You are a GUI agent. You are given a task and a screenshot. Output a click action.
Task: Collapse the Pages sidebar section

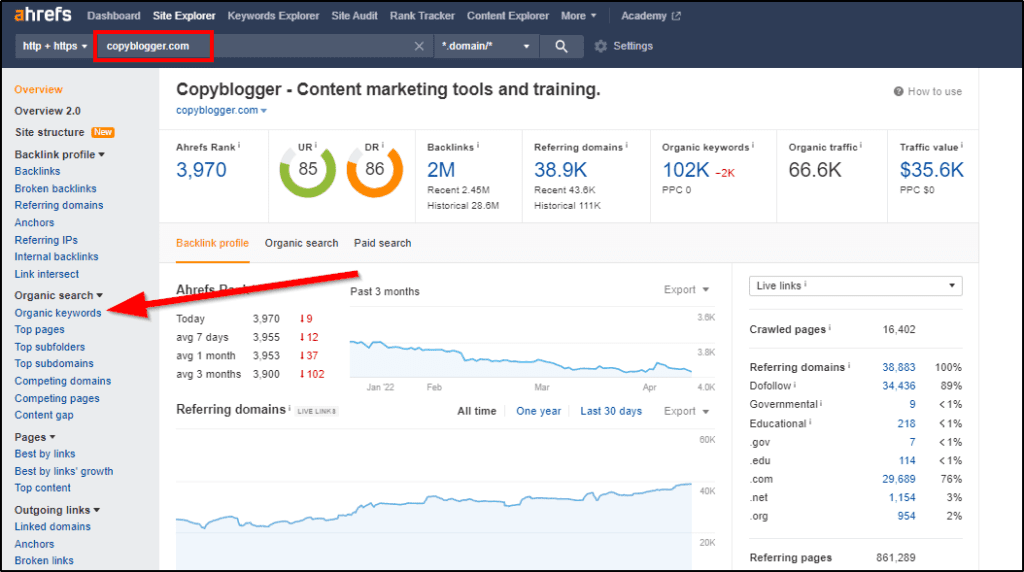(x=35, y=437)
